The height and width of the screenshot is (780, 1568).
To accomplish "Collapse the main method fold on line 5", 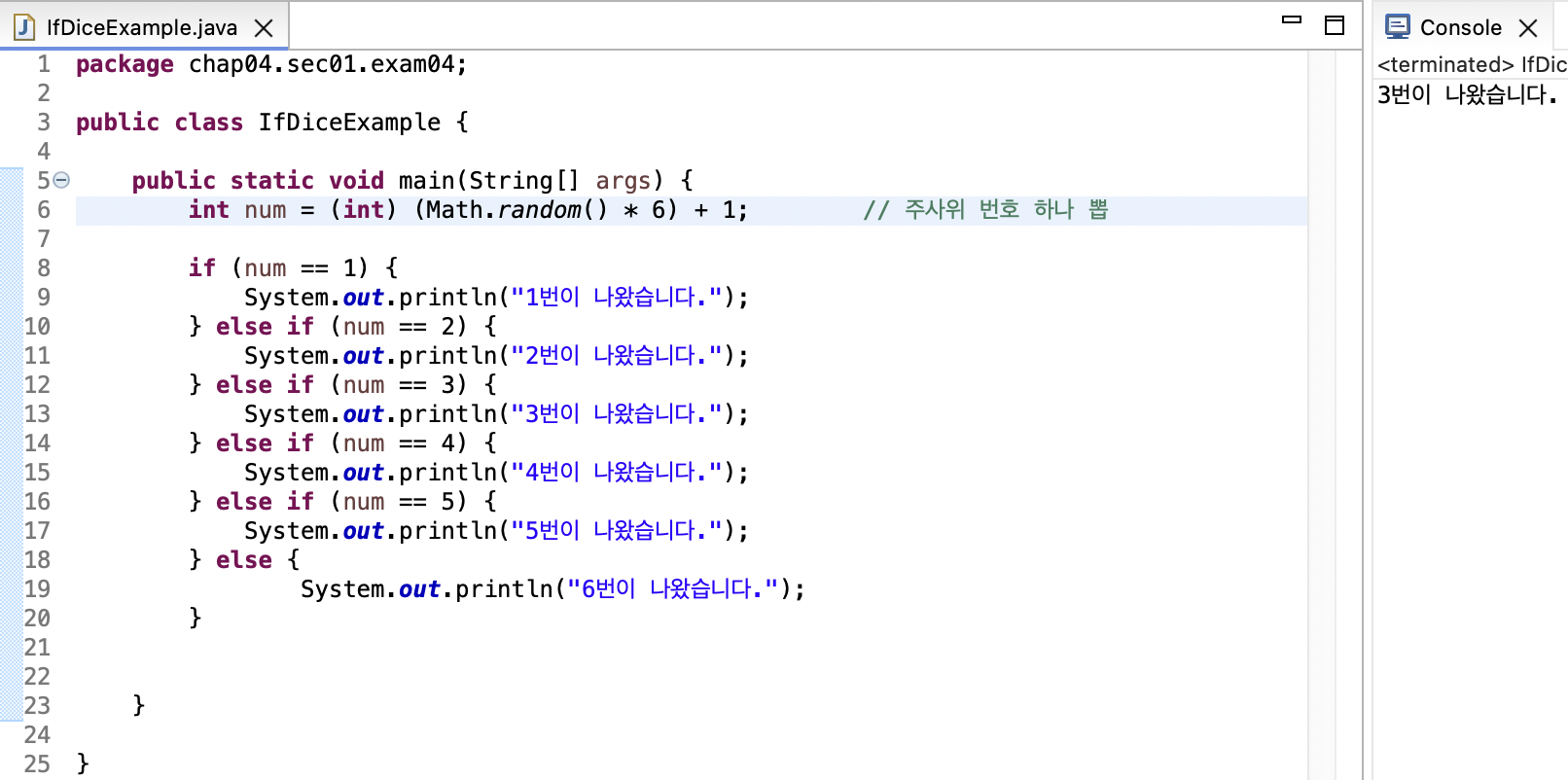I will click(61, 180).
